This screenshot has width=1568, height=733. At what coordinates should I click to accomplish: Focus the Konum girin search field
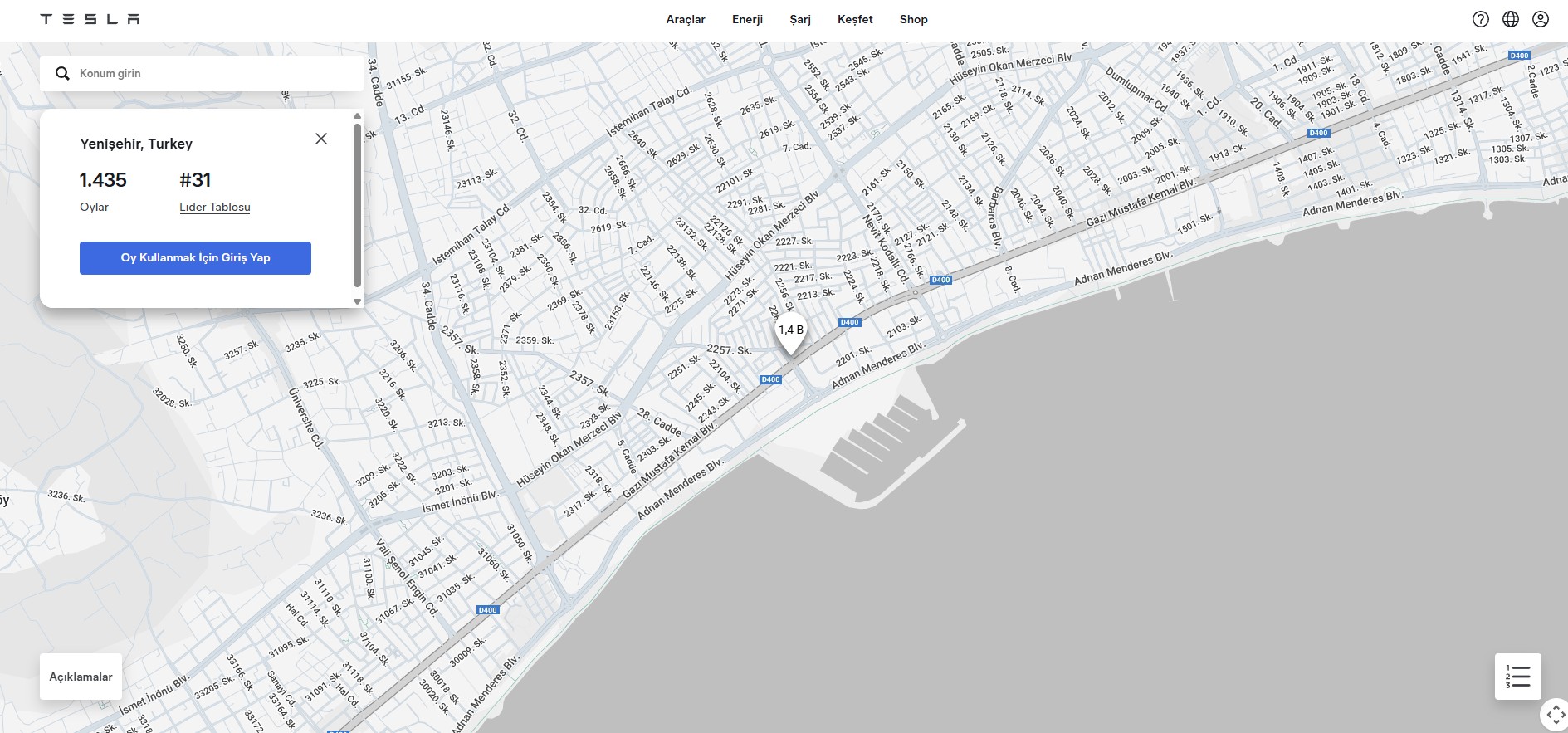216,74
